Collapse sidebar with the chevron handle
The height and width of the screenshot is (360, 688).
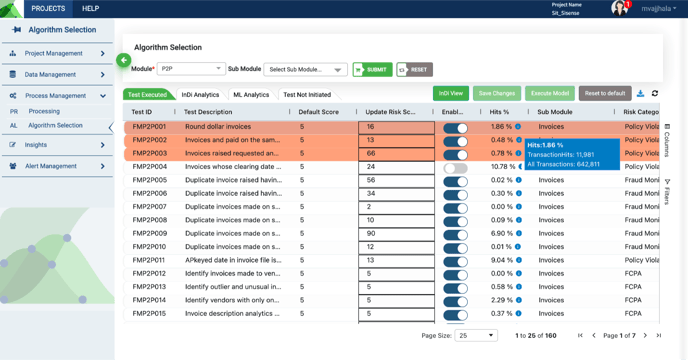tap(111, 128)
